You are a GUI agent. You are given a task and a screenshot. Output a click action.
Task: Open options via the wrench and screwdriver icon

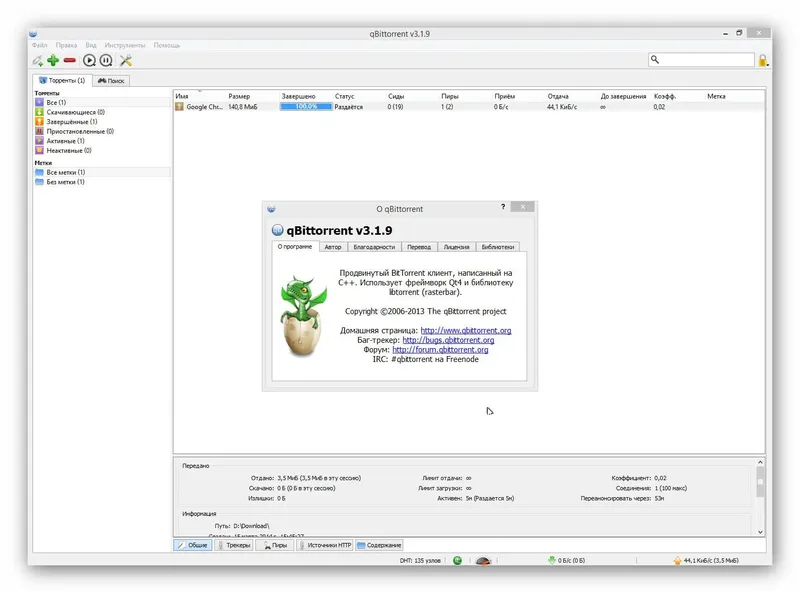pyautogui.click(x=126, y=60)
